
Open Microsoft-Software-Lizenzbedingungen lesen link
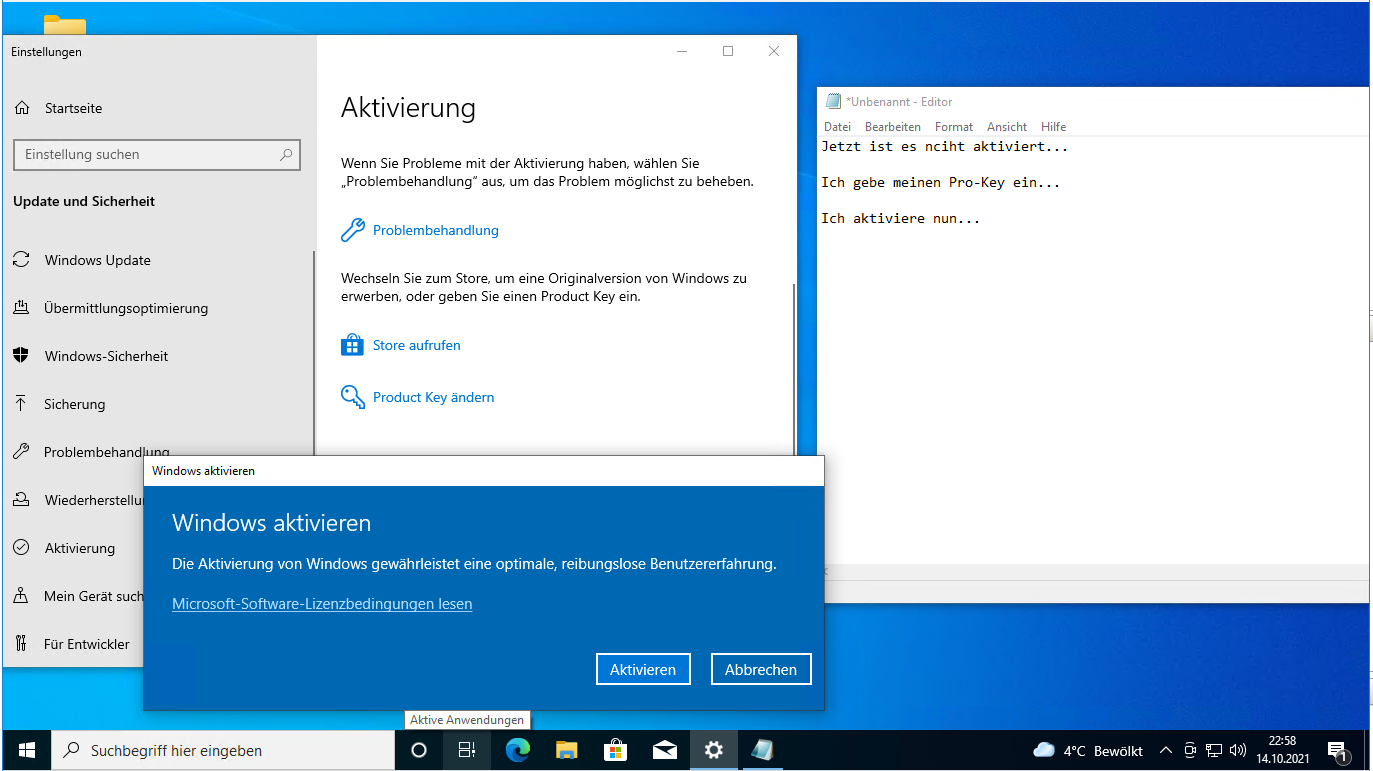pyautogui.click(x=322, y=604)
